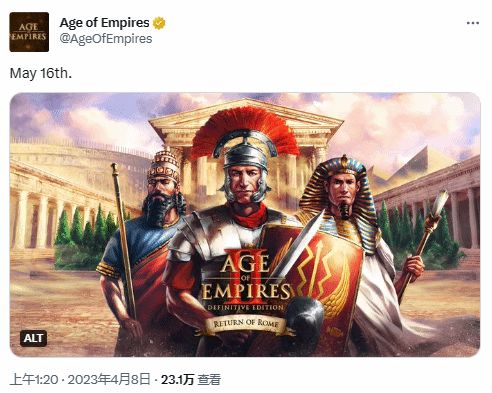
Task: Click the 查看 views label
Action: pyautogui.click(x=209, y=380)
